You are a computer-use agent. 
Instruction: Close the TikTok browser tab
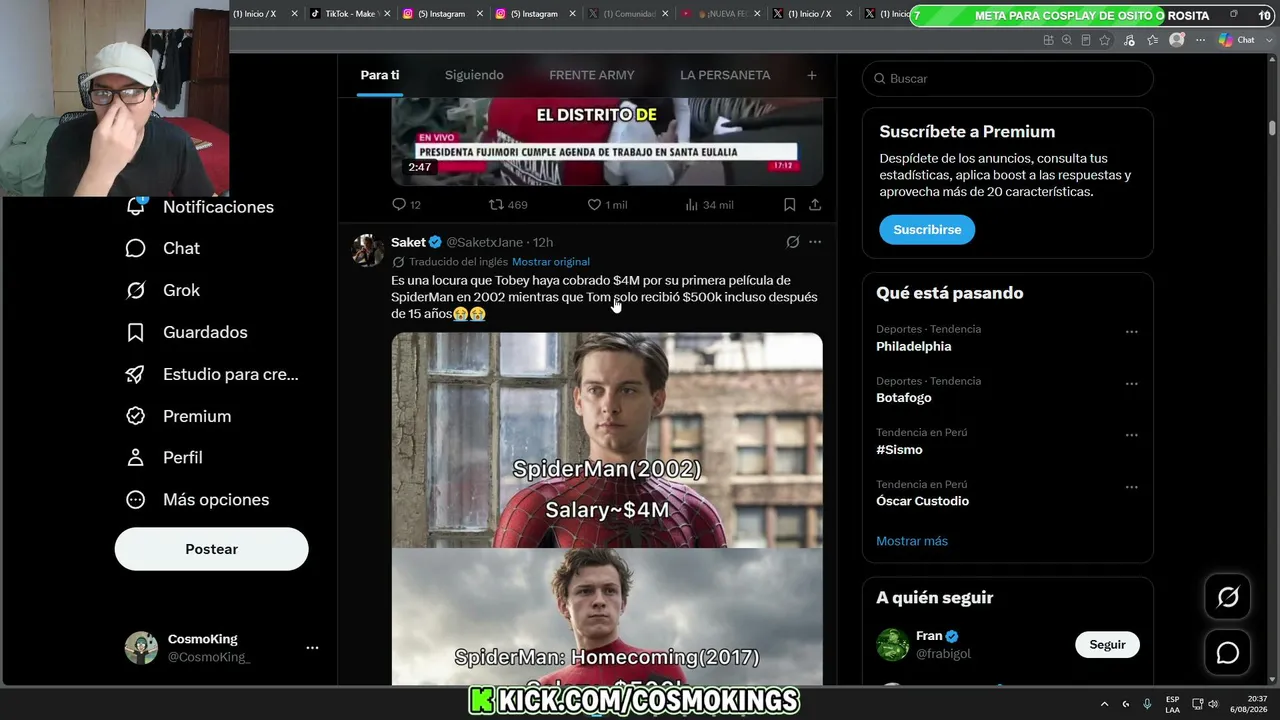click(x=387, y=14)
